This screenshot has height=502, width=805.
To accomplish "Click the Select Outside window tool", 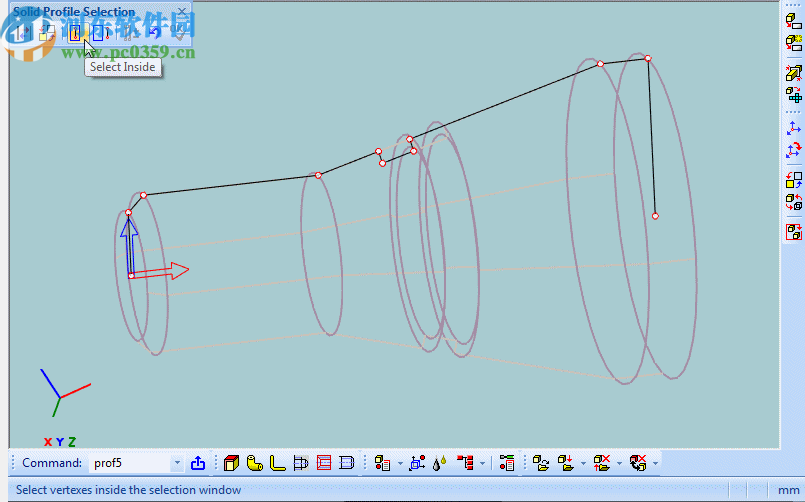I will click(x=101, y=33).
